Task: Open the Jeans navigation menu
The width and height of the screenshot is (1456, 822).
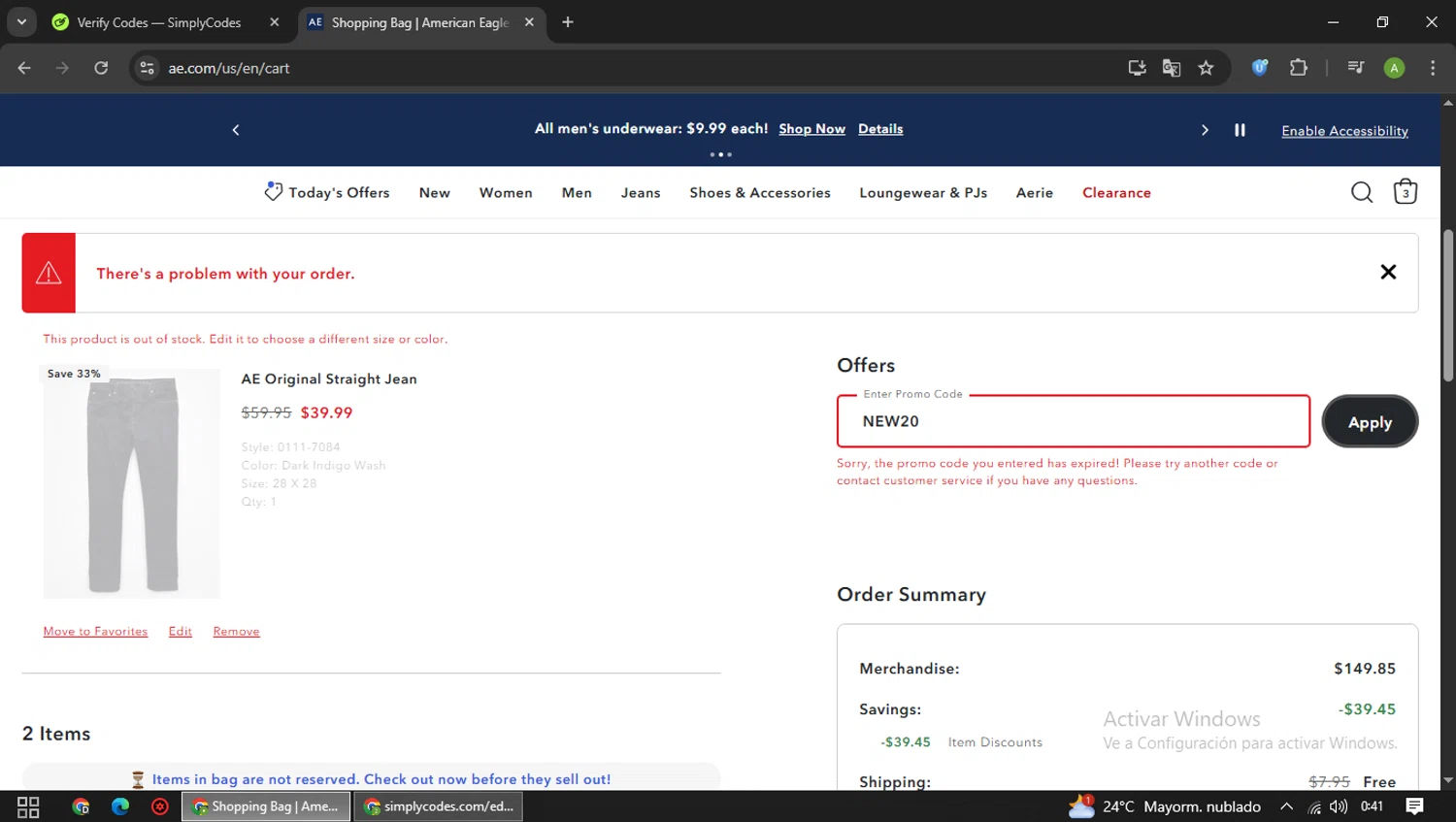Action: [x=641, y=192]
